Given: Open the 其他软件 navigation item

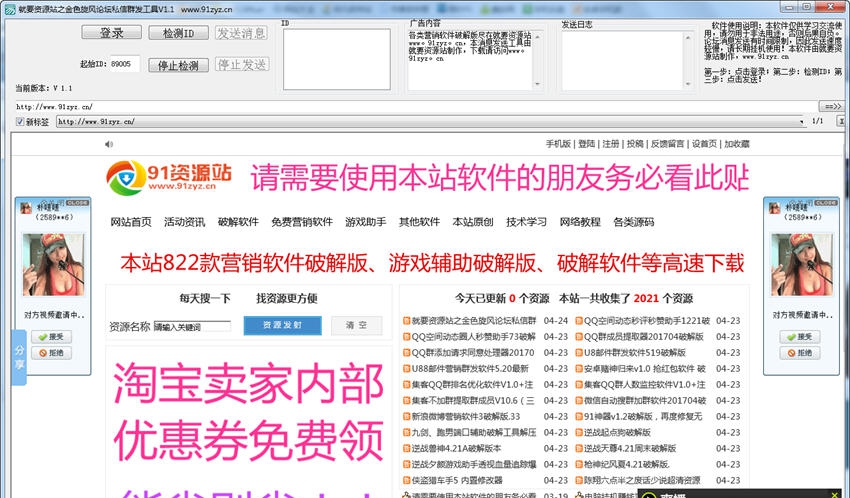Looking at the screenshot, I should (419, 222).
